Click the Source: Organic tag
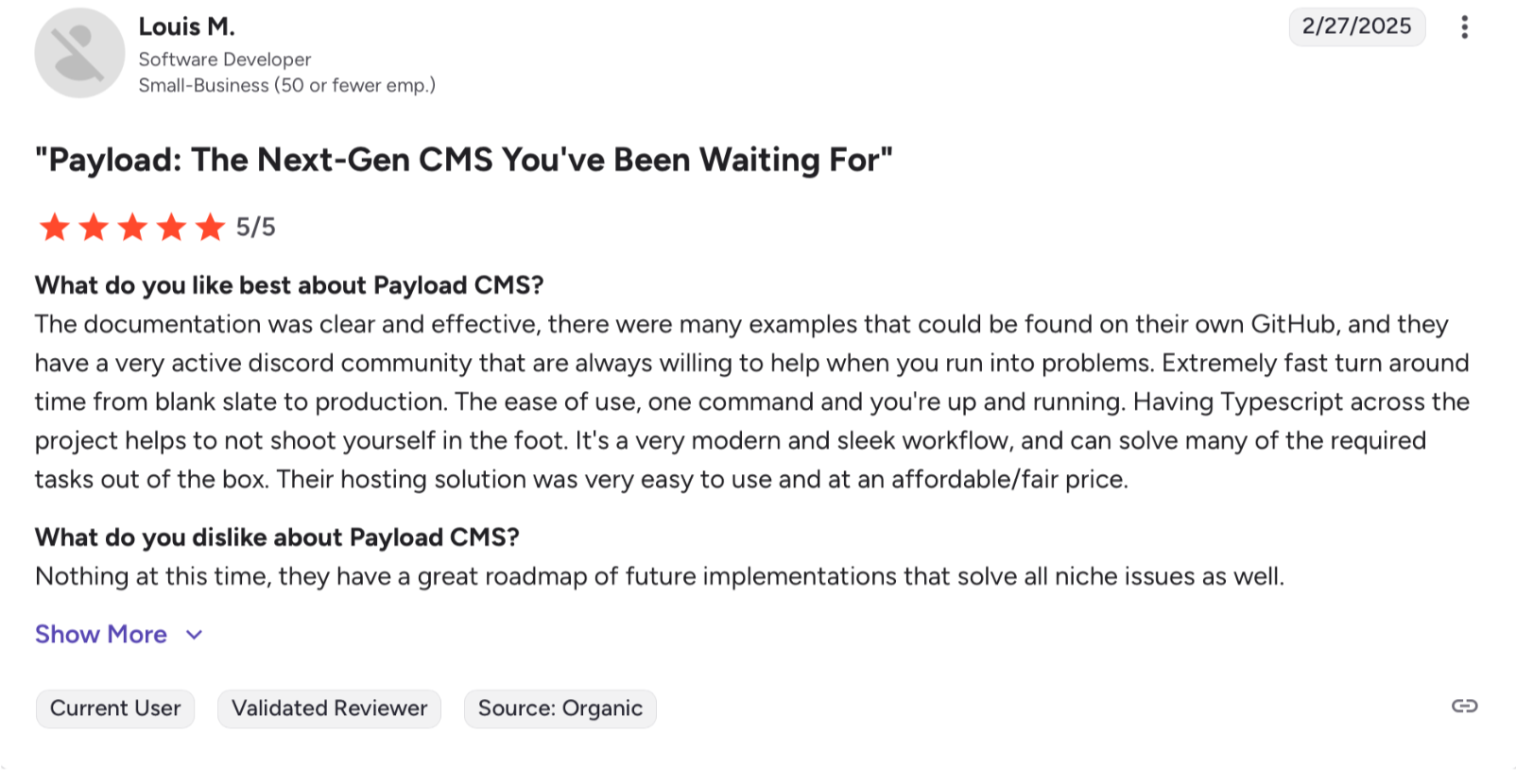1516x784 pixels. pyautogui.click(x=560, y=708)
